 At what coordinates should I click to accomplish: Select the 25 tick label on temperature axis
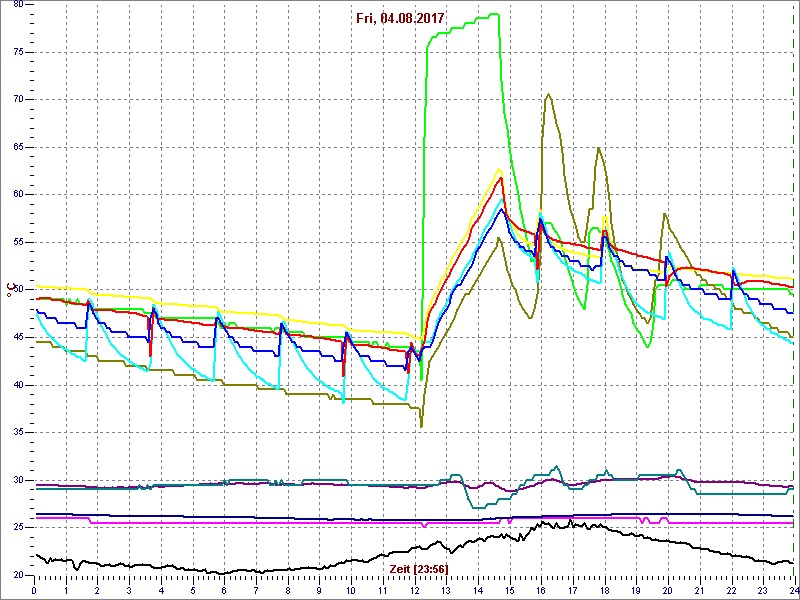coord(18,528)
